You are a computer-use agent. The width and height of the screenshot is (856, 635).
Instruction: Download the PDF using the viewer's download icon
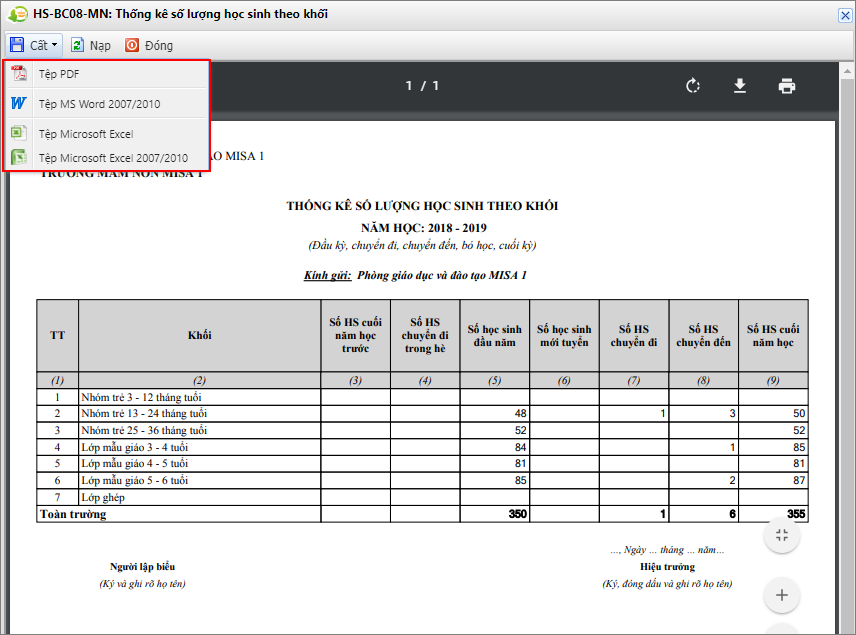(740, 86)
